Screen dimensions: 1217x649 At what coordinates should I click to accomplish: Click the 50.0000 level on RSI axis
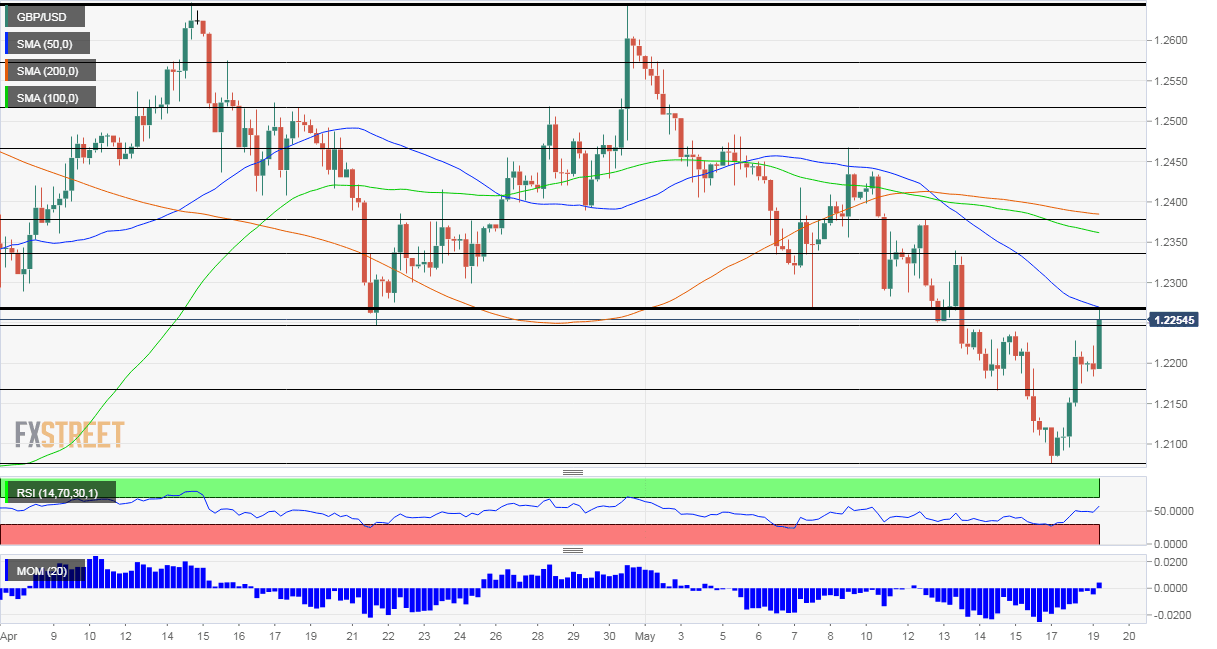(1173, 511)
